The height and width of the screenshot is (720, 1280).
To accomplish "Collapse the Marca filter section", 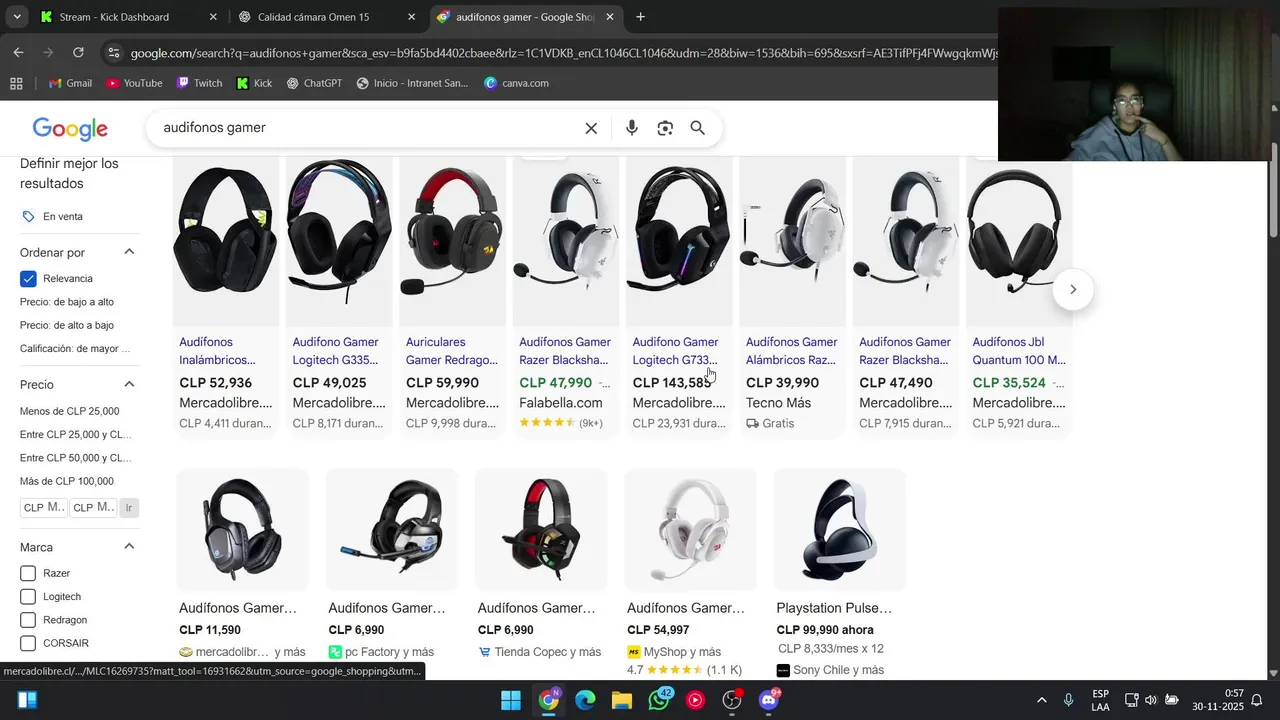I will 129,547.
